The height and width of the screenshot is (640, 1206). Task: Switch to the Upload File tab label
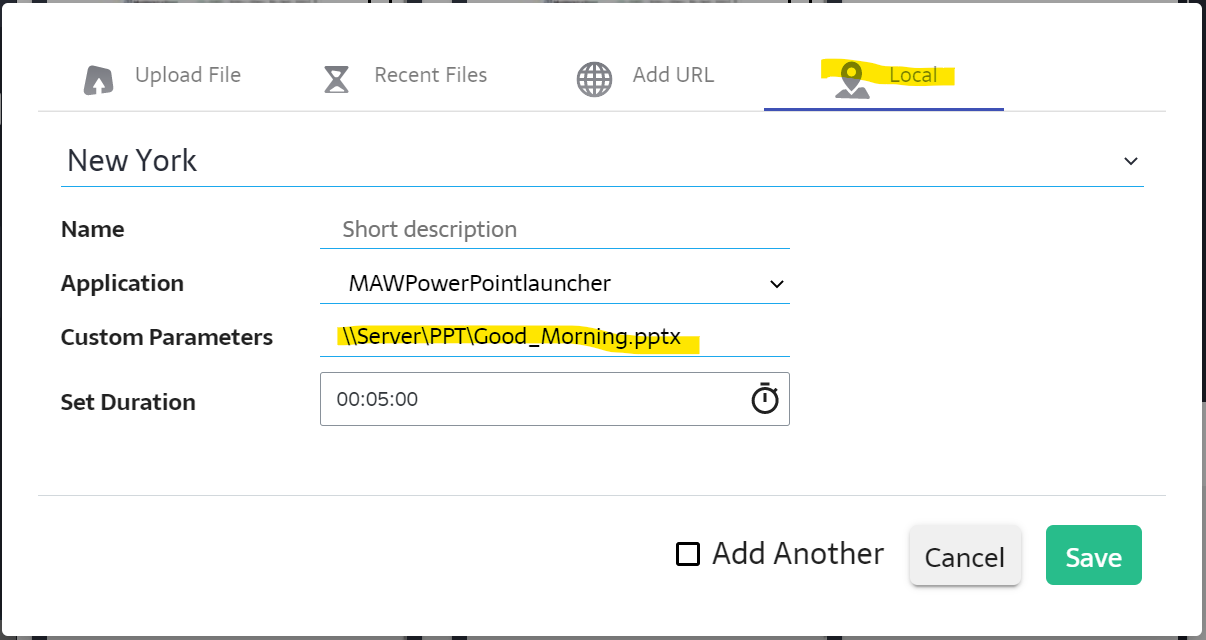188,75
